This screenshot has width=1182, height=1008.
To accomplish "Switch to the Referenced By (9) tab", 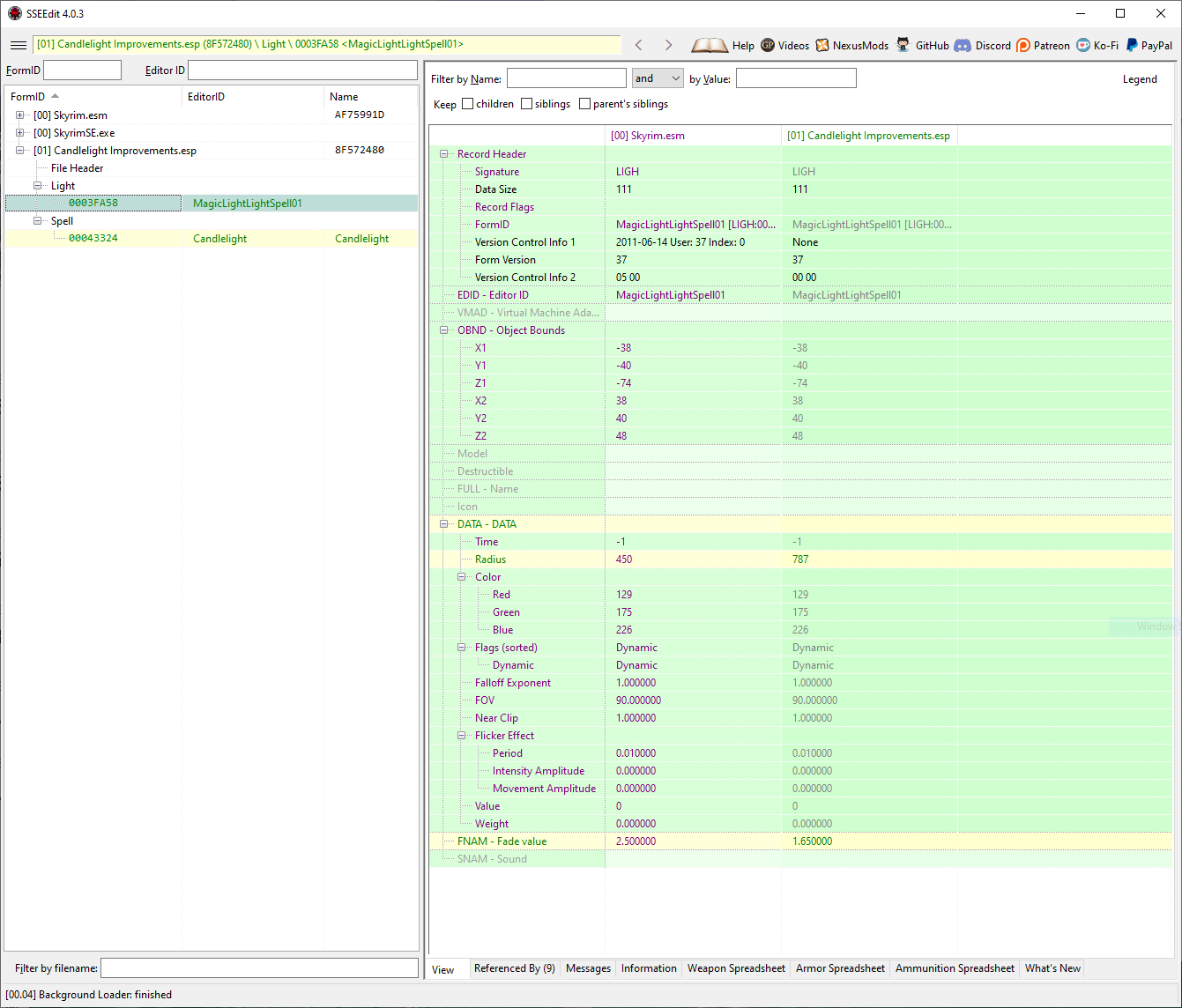I will [514, 968].
